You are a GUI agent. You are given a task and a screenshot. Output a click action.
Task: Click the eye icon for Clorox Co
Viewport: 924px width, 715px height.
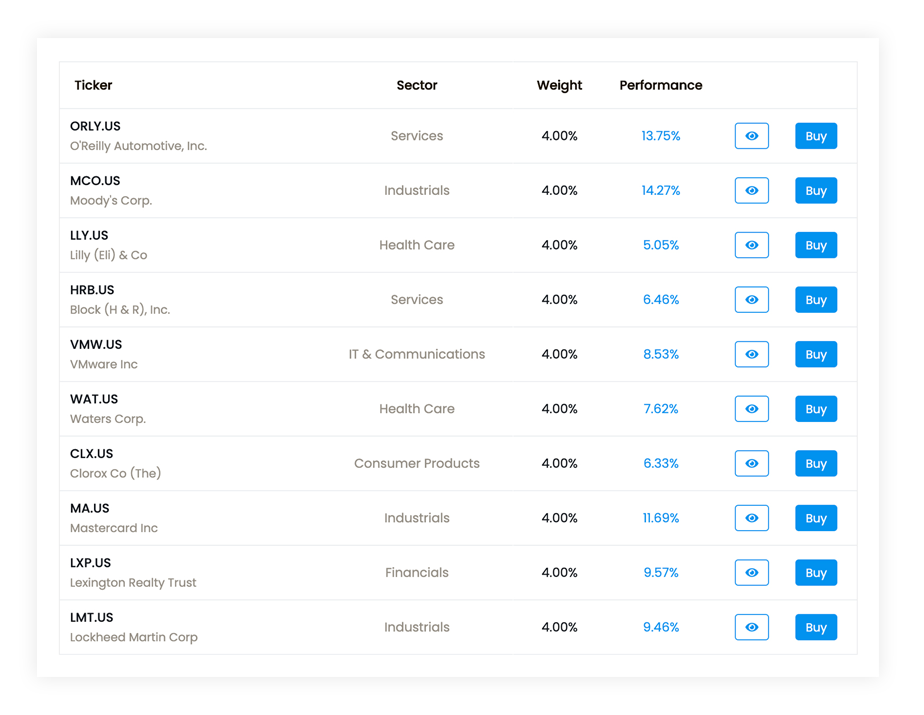coord(751,463)
